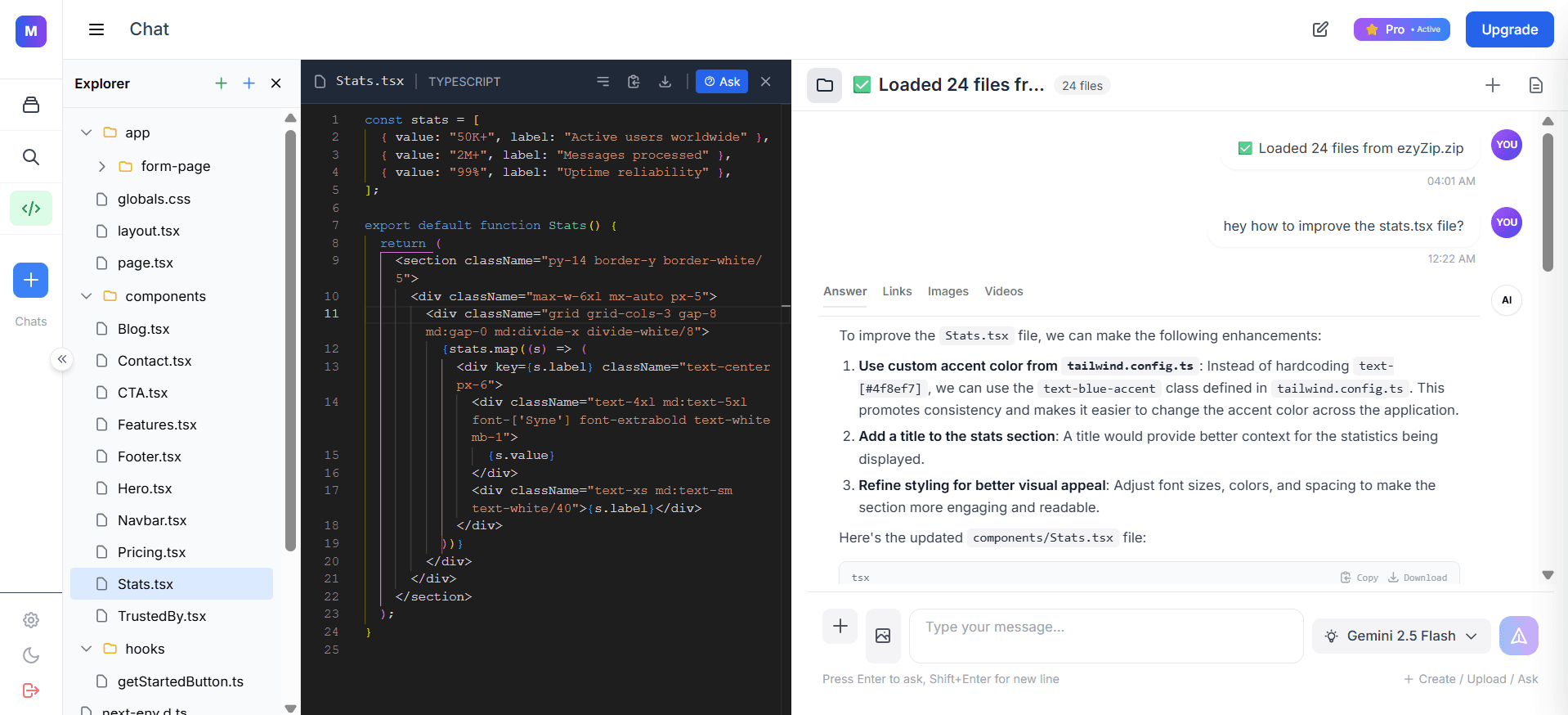Toggle word wrap lines icon in editor
This screenshot has height=715, width=1568.
(603, 82)
